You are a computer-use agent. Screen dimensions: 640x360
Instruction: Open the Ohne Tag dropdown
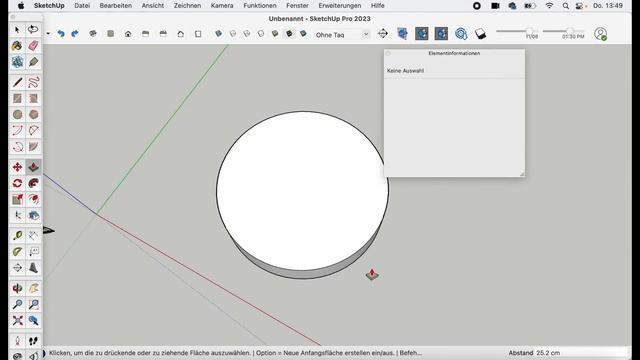tap(342, 35)
